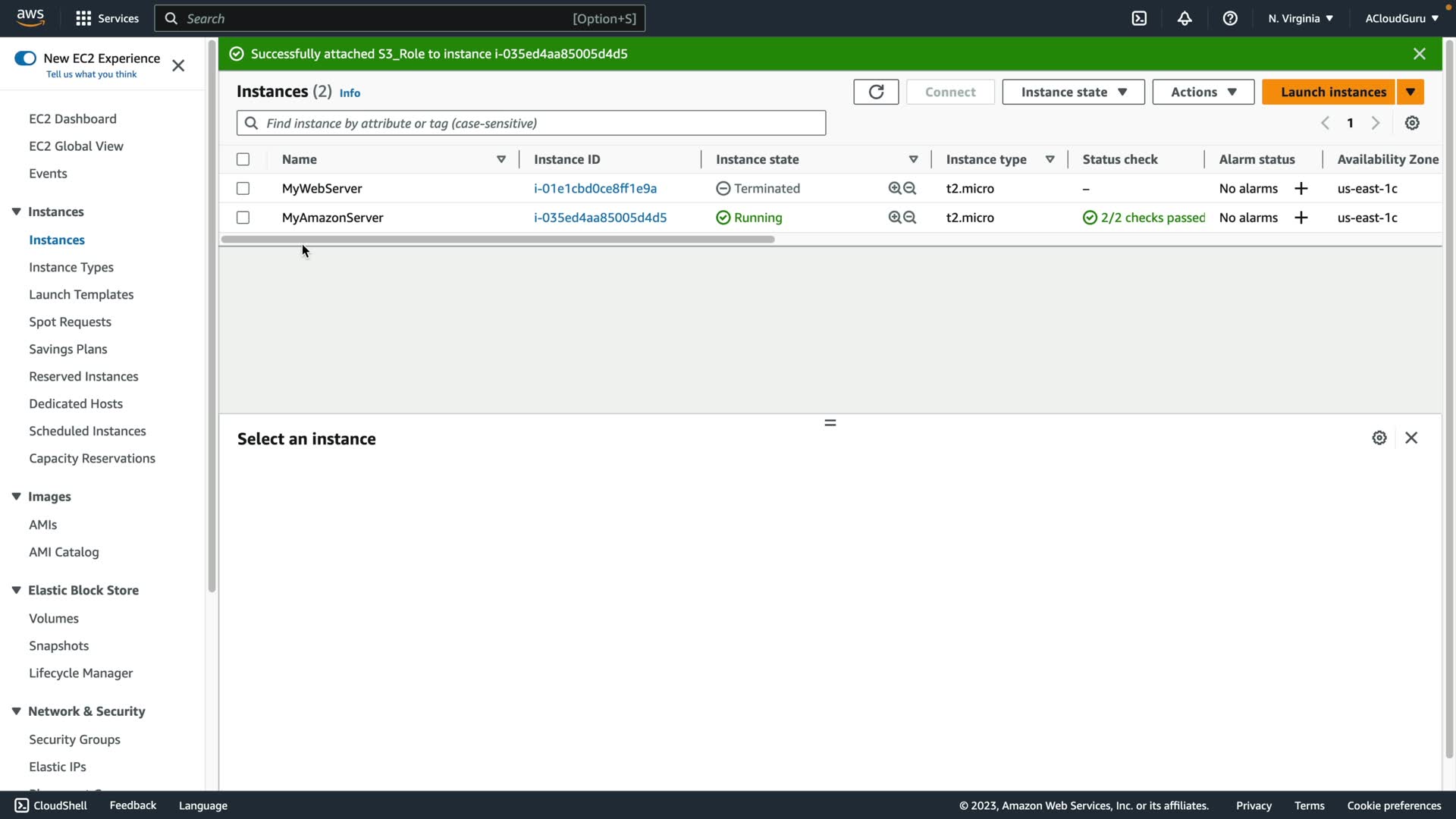Add alarm with plus icon for MyWebServer
The height and width of the screenshot is (819, 1456).
[x=1301, y=189]
